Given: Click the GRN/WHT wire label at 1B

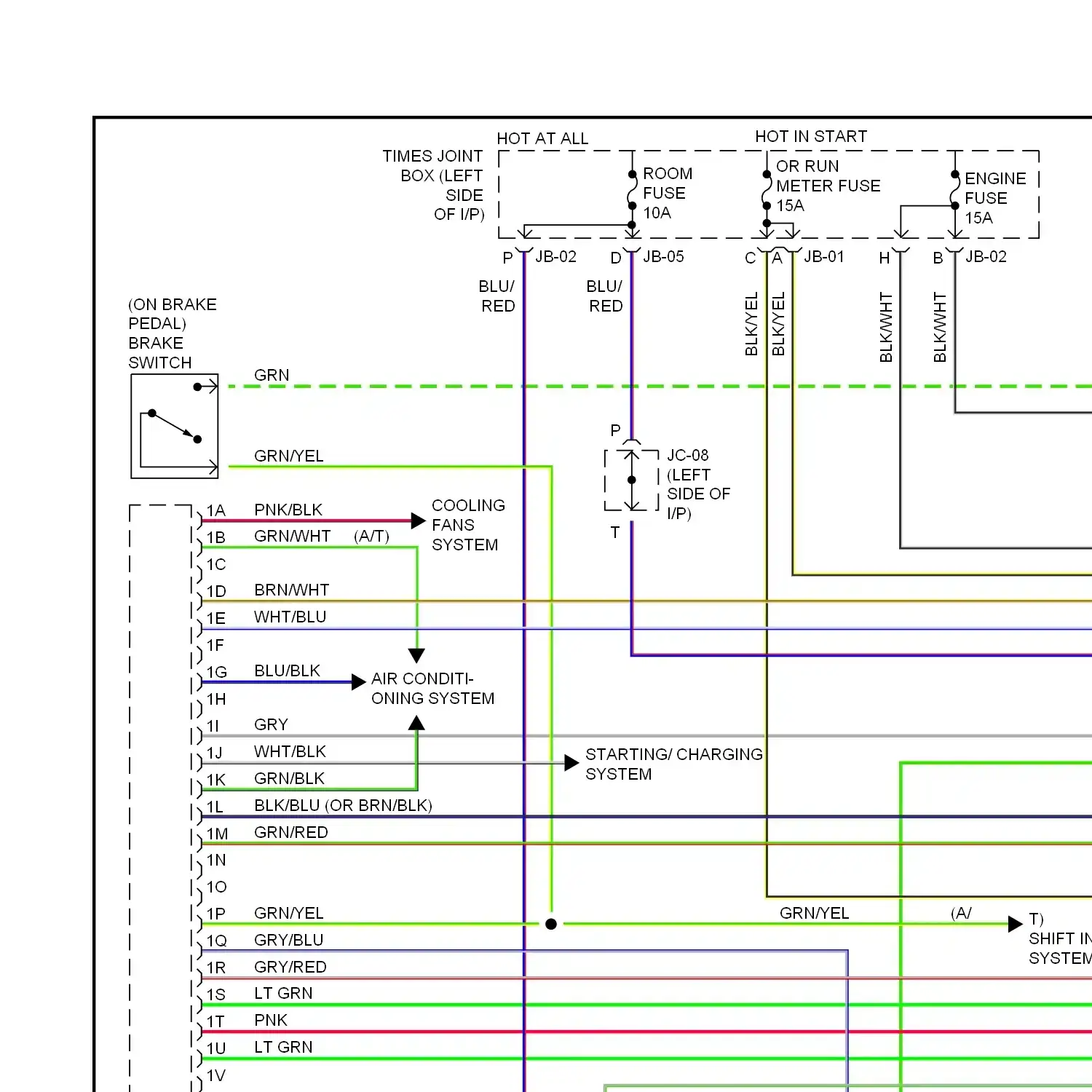Looking at the screenshot, I should [293, 537].
